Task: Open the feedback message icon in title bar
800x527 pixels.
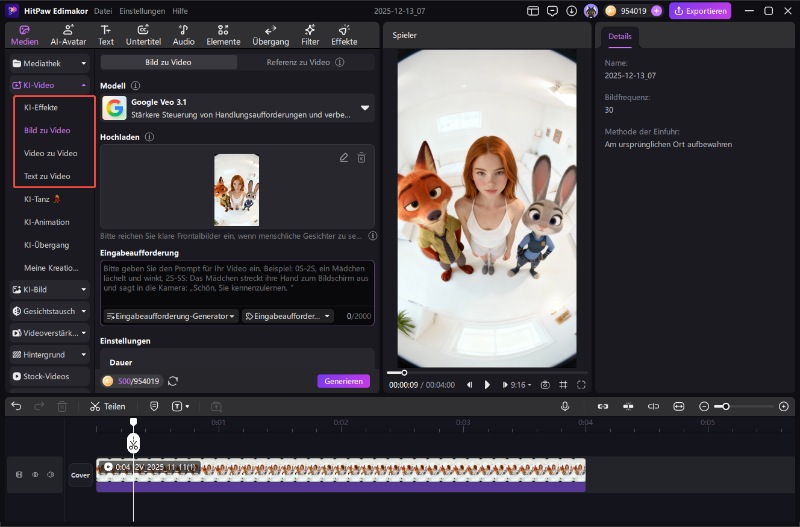Action: click(x=552, y=11)
